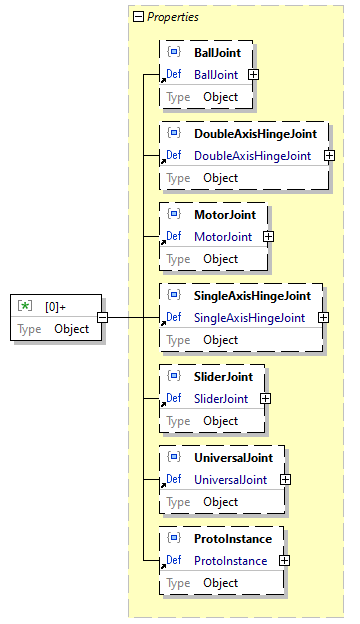Click the Object type under MotorJoint
Viewport: 360px width, 624px height.
(x=220, y=259)
